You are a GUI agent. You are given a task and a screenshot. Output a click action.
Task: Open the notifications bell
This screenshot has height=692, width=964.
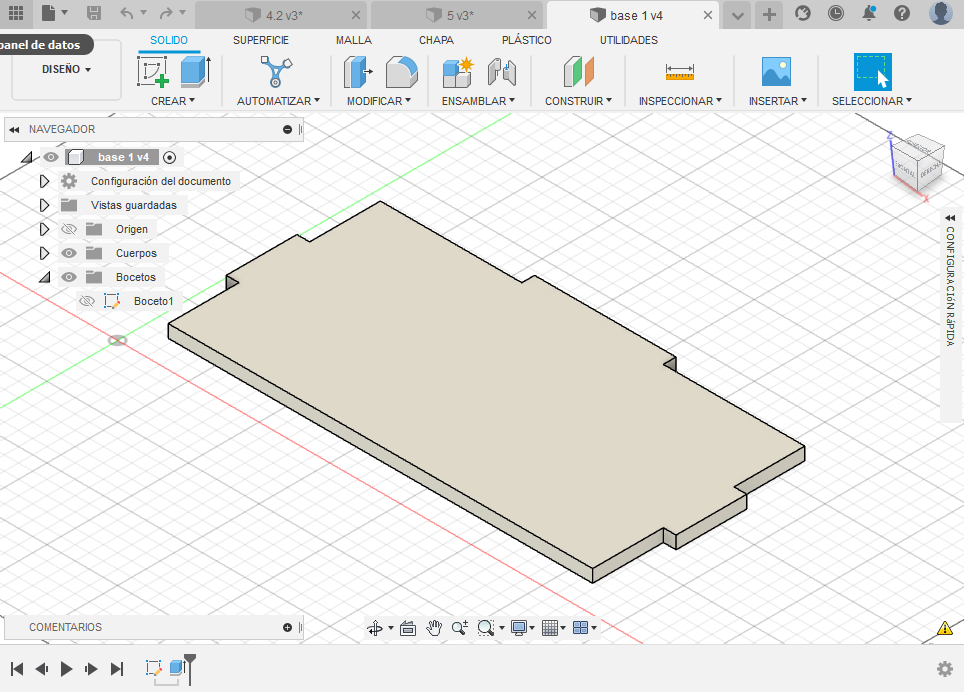point(869,13)
